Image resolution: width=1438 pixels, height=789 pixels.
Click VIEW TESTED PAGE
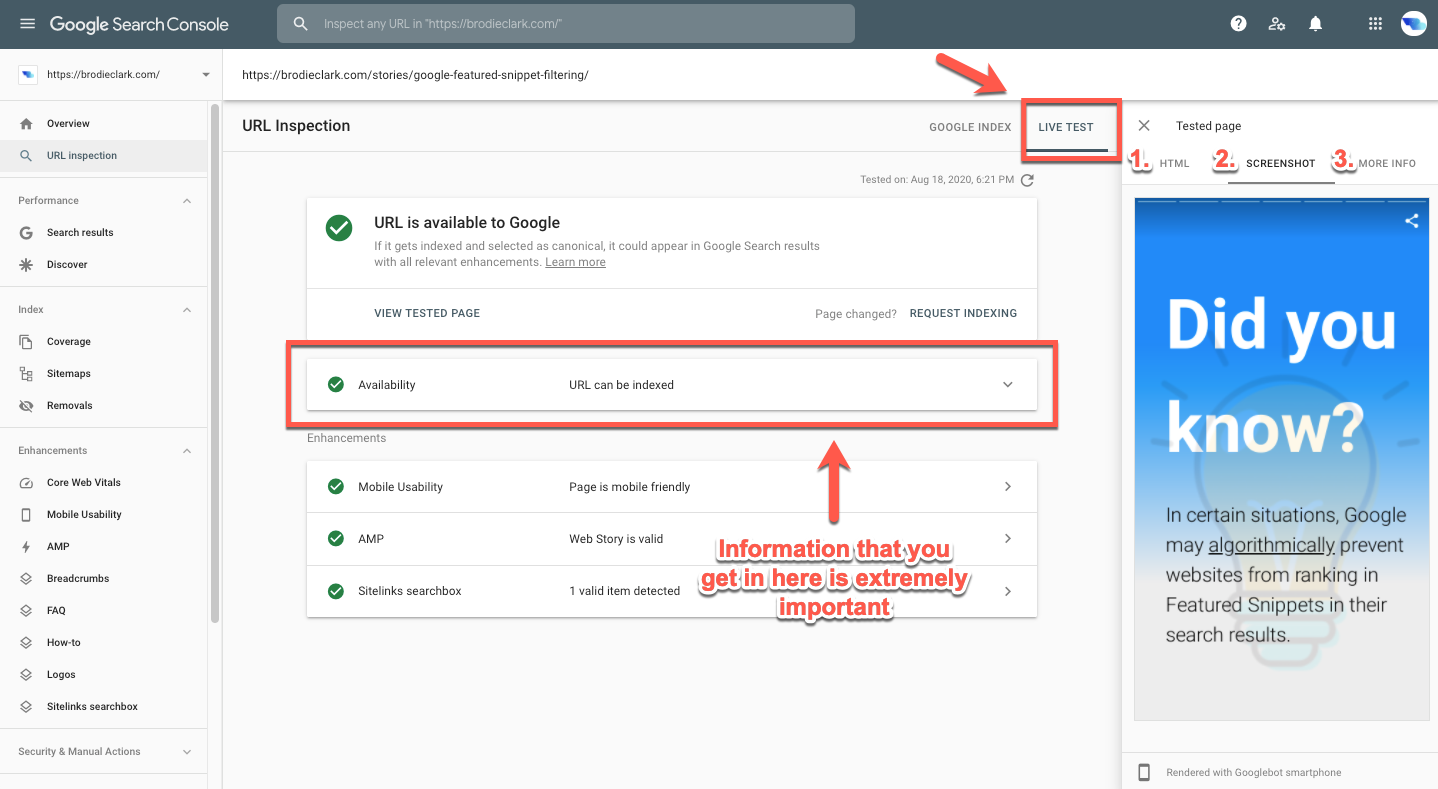tap(427, 313)
